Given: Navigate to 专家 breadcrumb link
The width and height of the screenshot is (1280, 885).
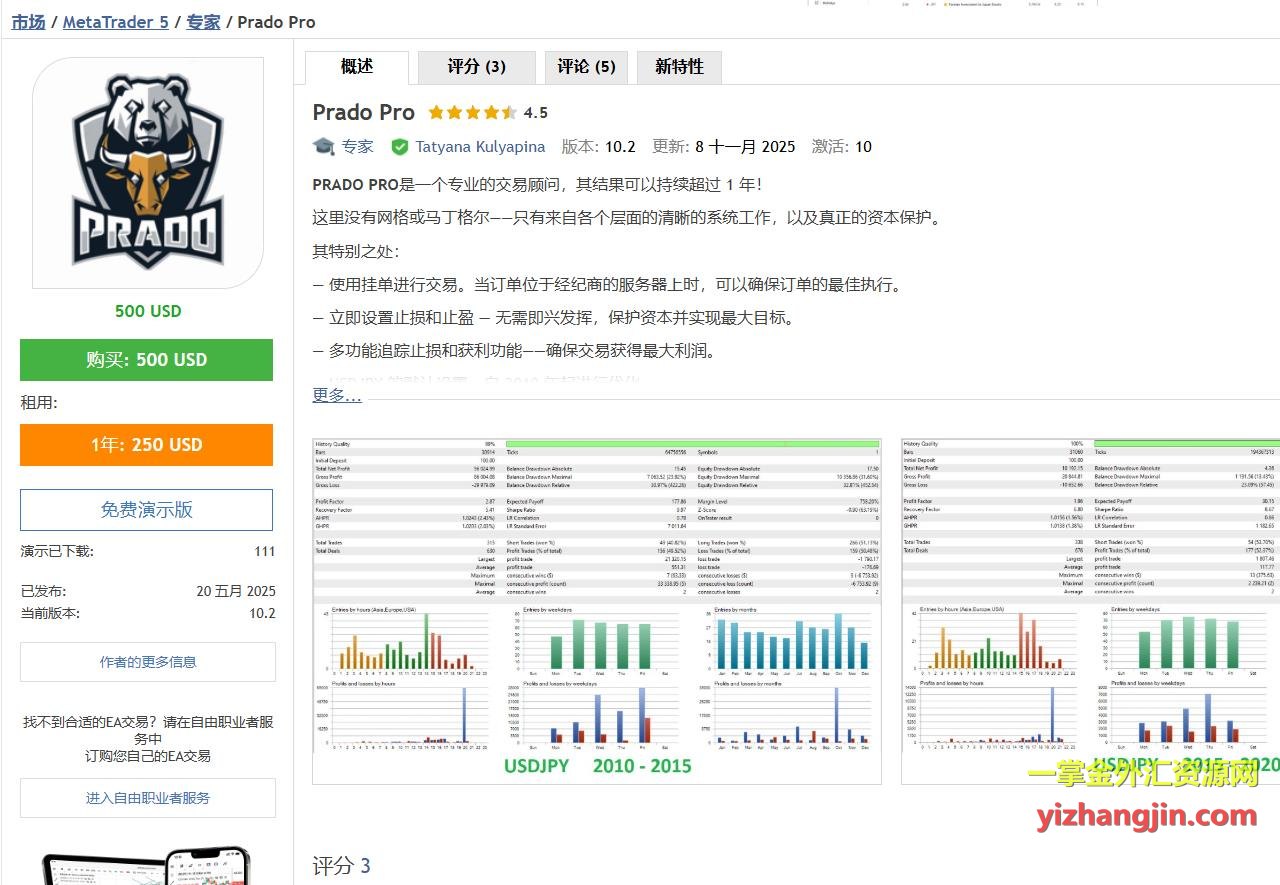Looking at the screenshot, I should (203, 21).
